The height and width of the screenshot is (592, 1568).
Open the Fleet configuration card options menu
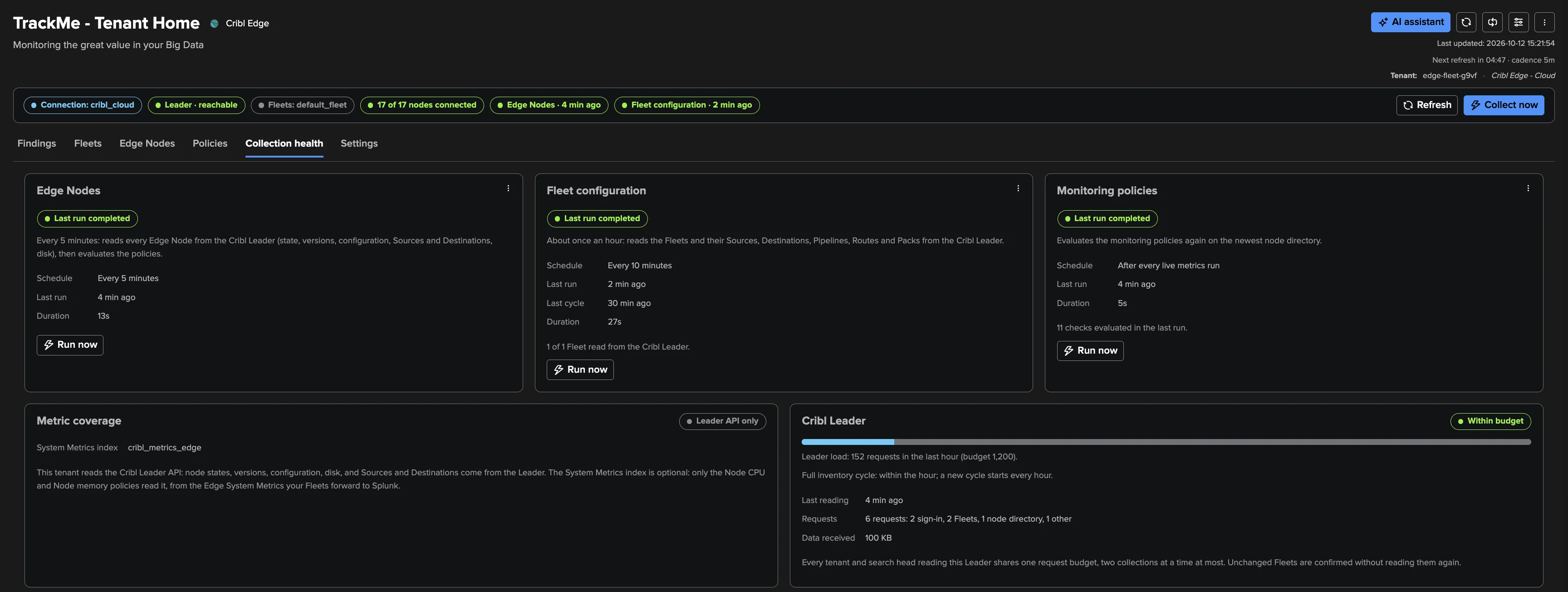tap(1018, 188)
